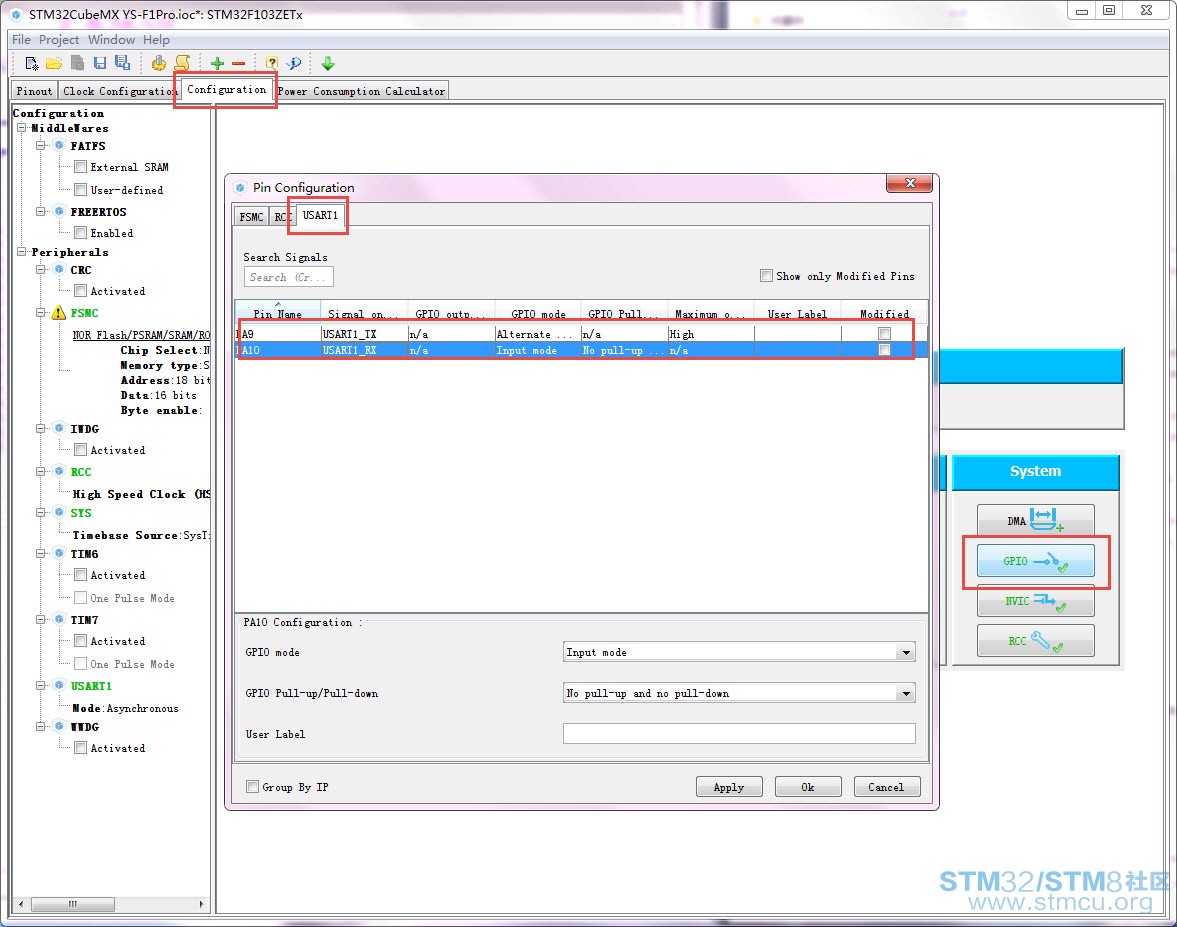Toggle Modified checkbox for PA9 row

tap(884, 334)
